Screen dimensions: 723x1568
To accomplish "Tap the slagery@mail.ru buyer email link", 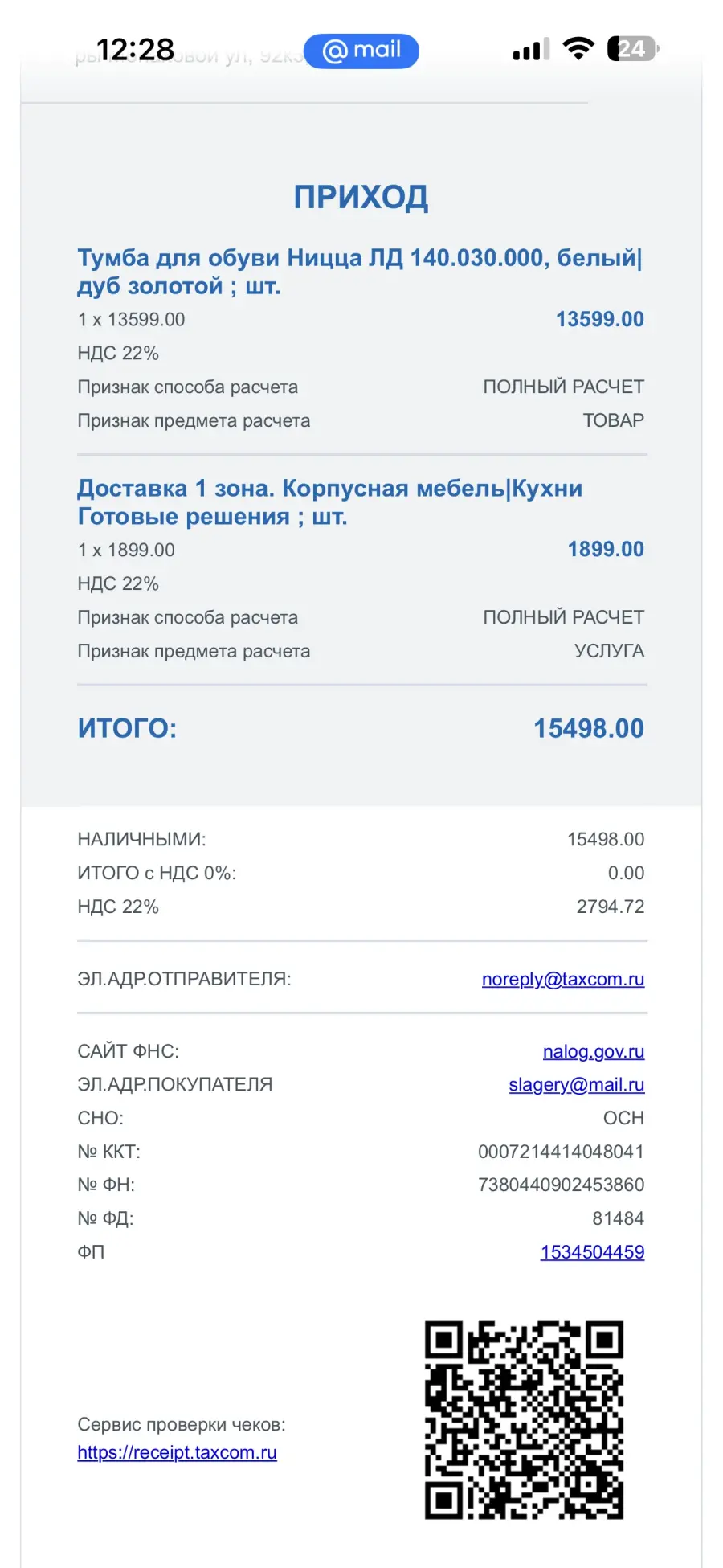I will [x=576, y=1084].
